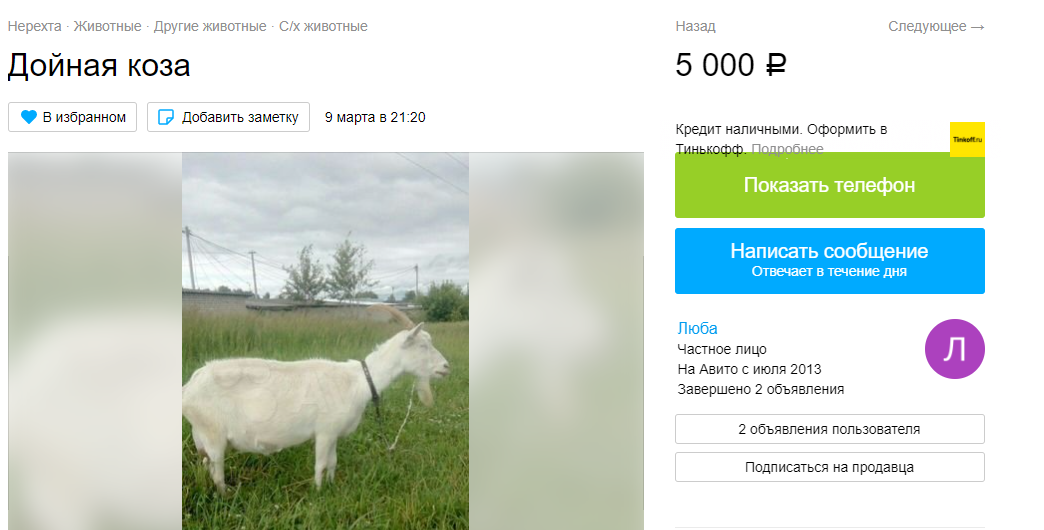The image size is (1044, 530).
Task: Open the purple Л seller avatar
Action: pyautogui.click(x=955, y=349)
